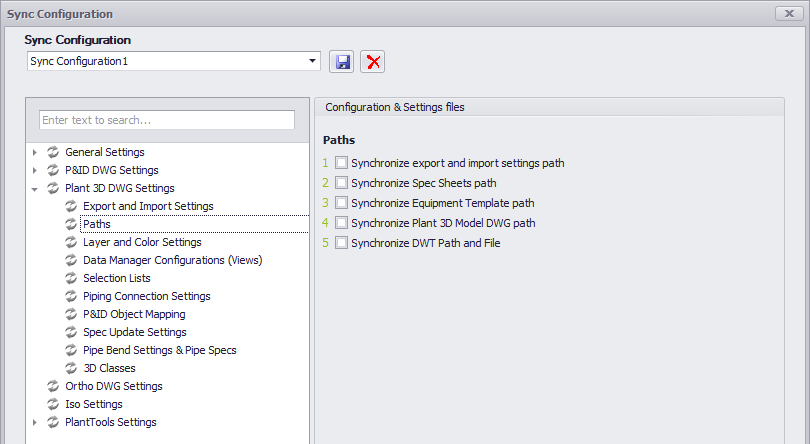Screen dimensions: 810x444
Task: Expand the PlantTools Settings tree node
Action: tap(35, 422)
